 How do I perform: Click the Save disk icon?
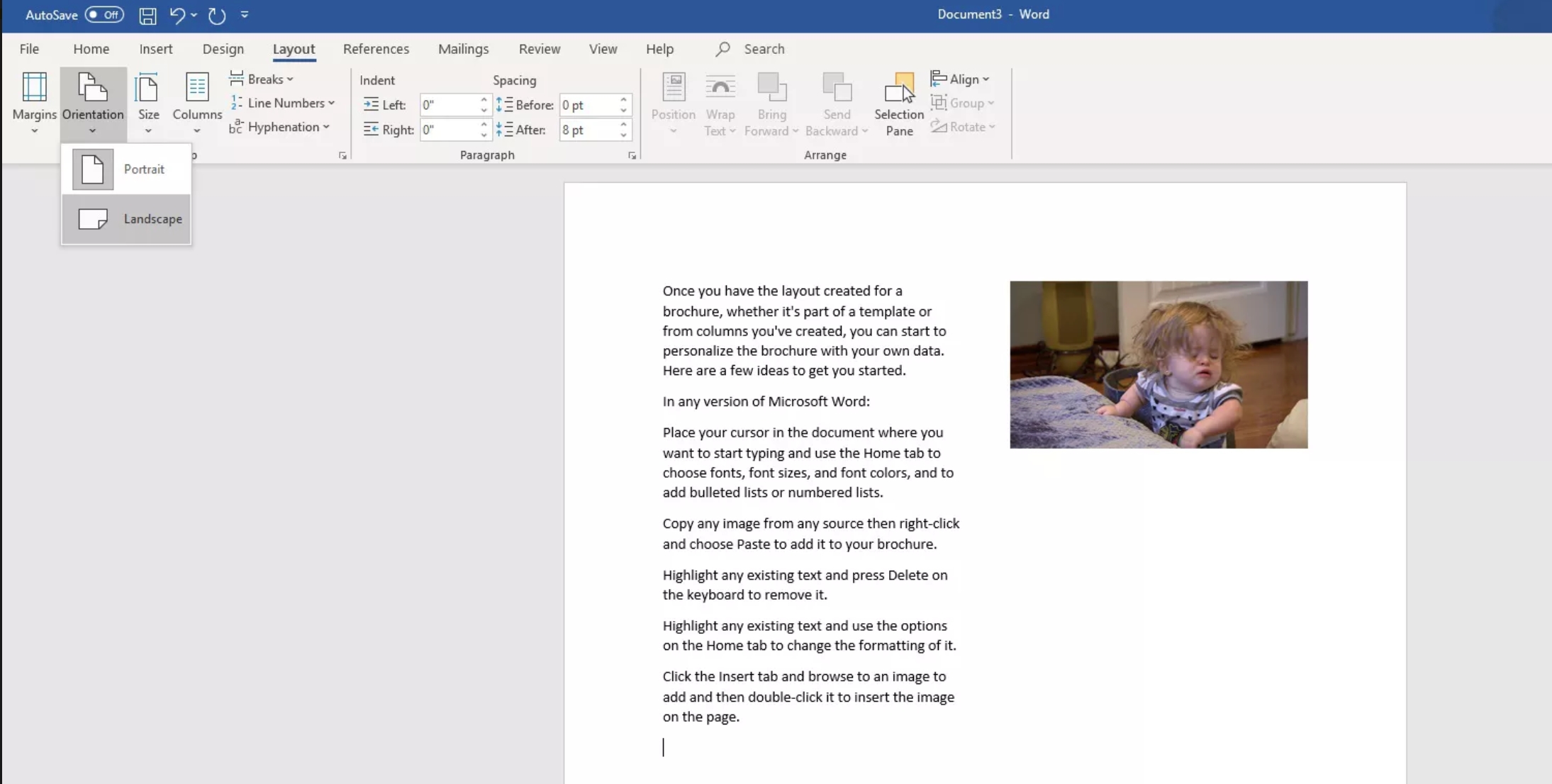147,15
